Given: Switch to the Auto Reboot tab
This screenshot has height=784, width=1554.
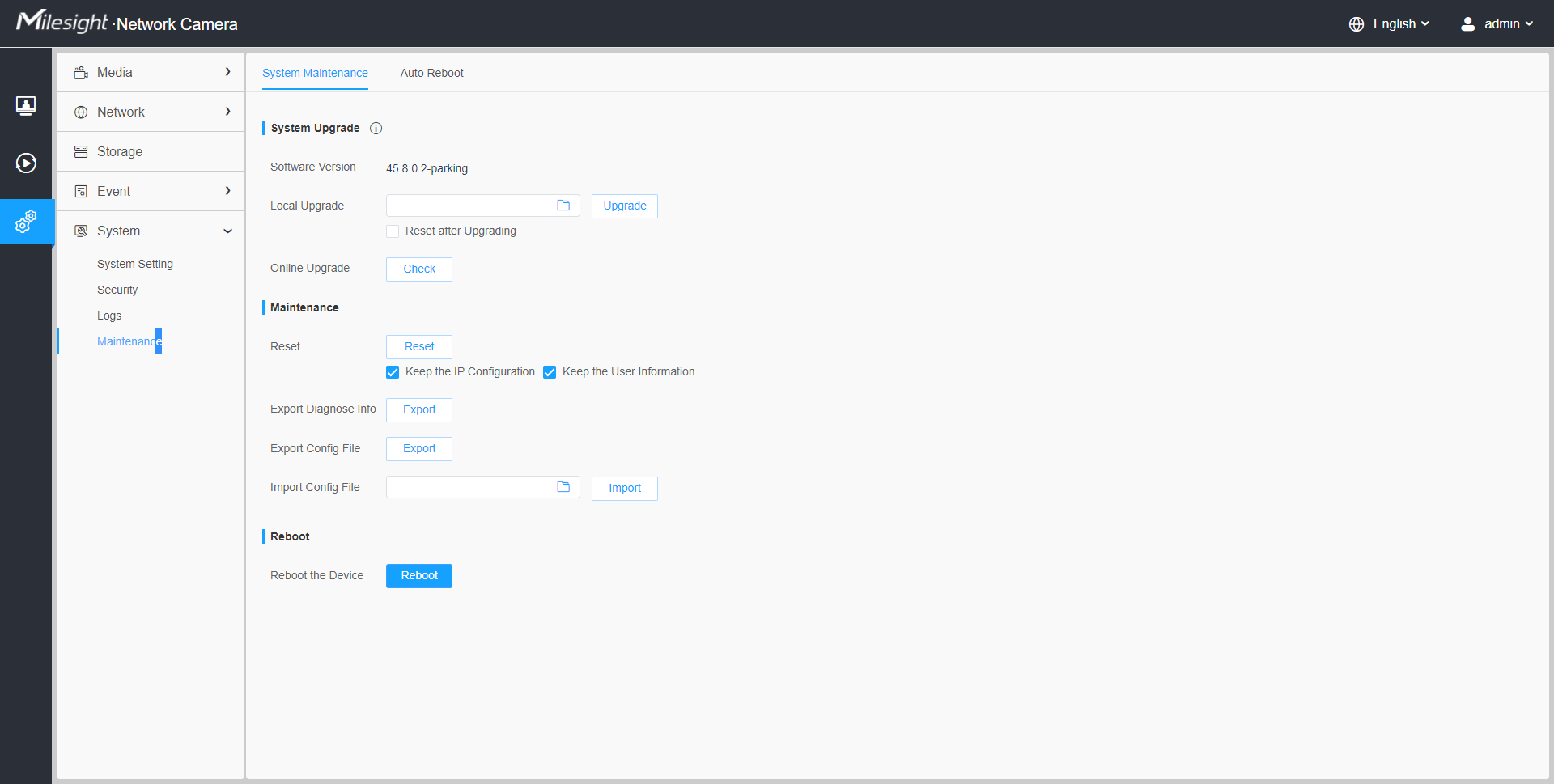Looking at the screenshot, I should pos(431,74).
